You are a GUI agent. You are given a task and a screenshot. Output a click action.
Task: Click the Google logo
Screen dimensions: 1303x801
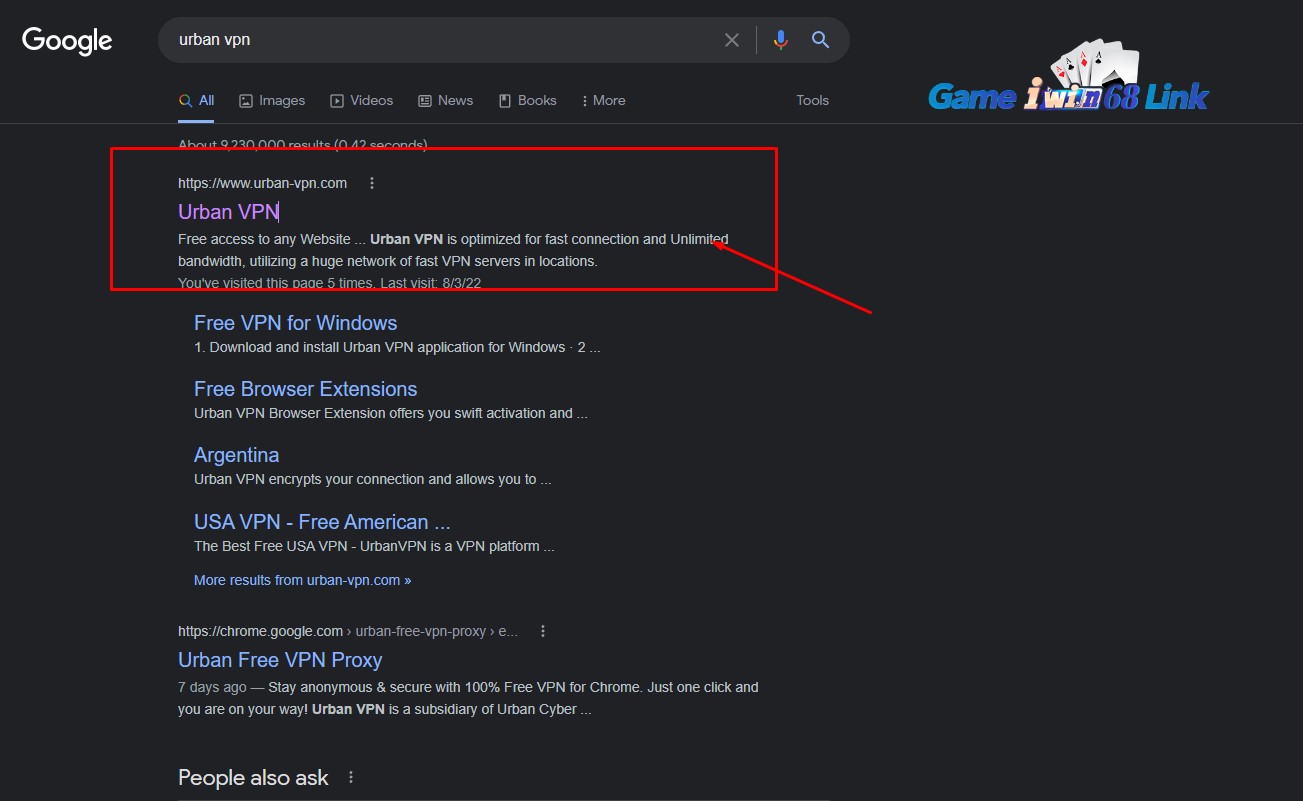click(67, 41)
